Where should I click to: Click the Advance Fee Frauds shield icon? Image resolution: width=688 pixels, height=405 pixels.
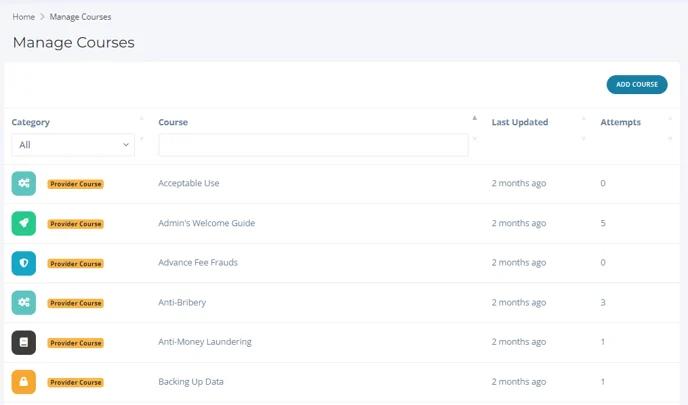24,263
